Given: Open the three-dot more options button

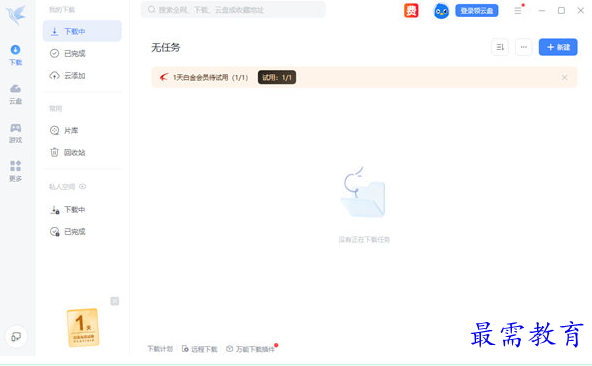Looking at the screenshot, I should click(x=523, y=47).
